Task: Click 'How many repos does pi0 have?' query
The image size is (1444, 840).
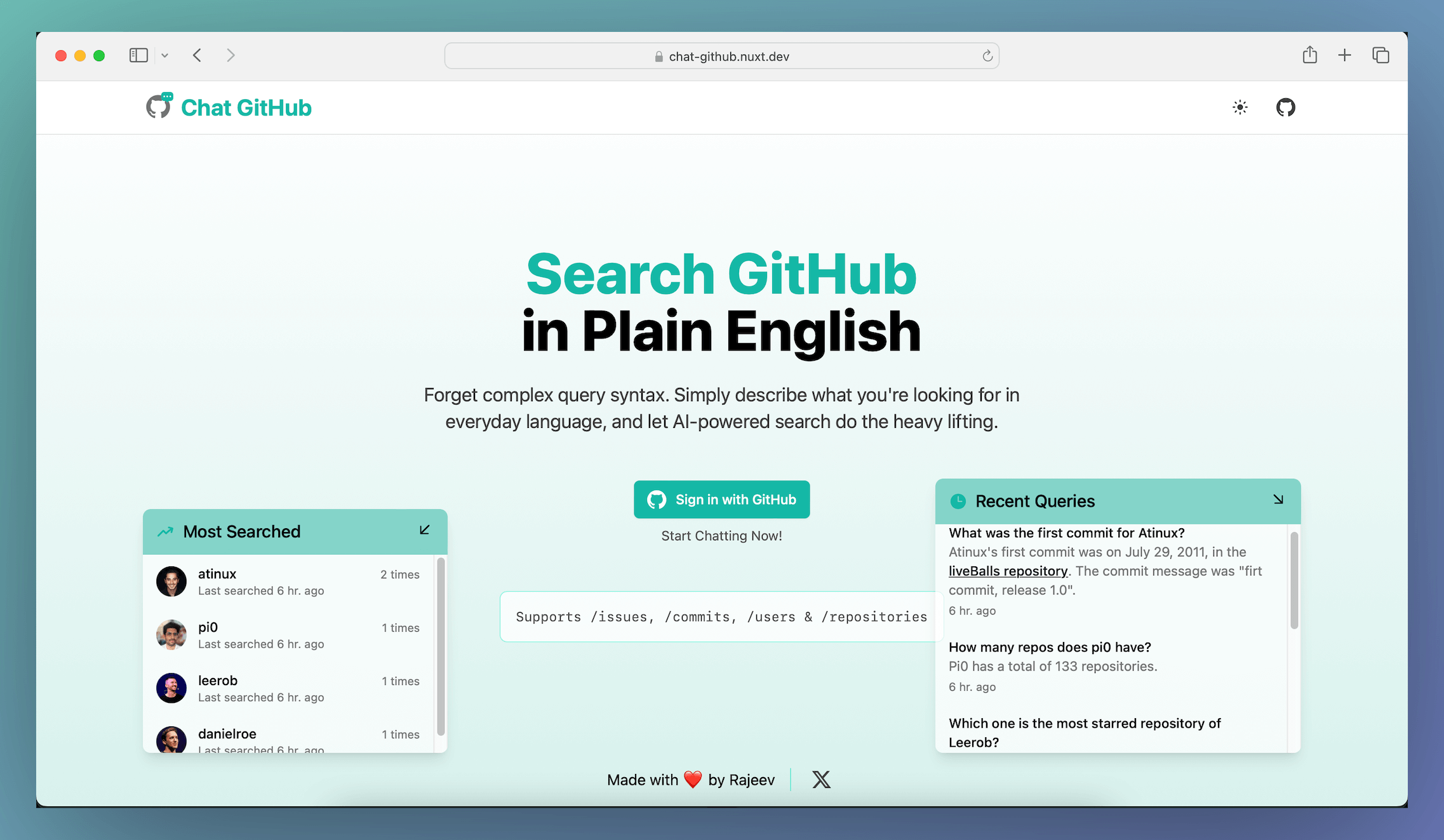Action: click(1050, 647)
